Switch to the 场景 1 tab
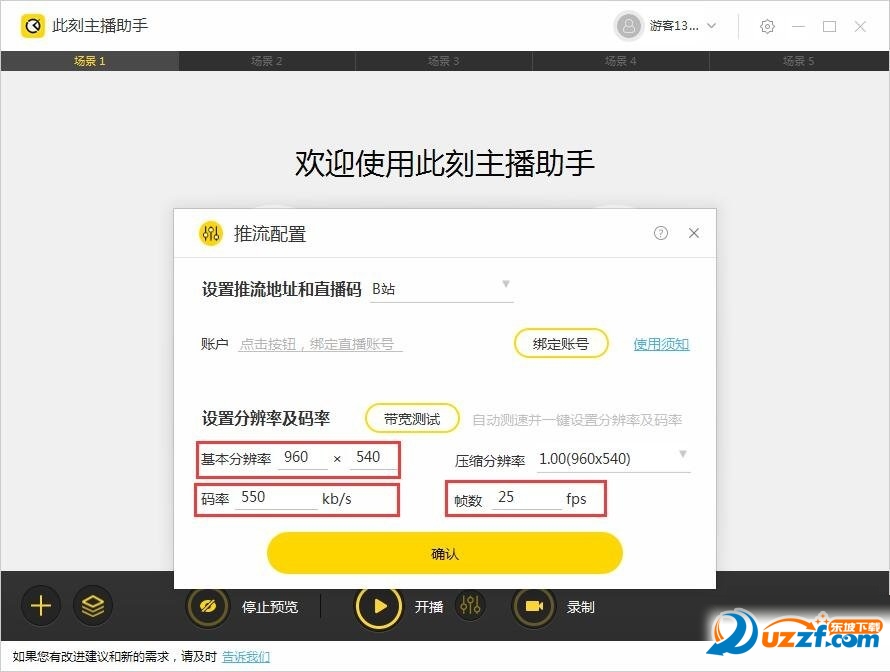The width and height of the screenshot is (890, 672). (x=90, y=61)
